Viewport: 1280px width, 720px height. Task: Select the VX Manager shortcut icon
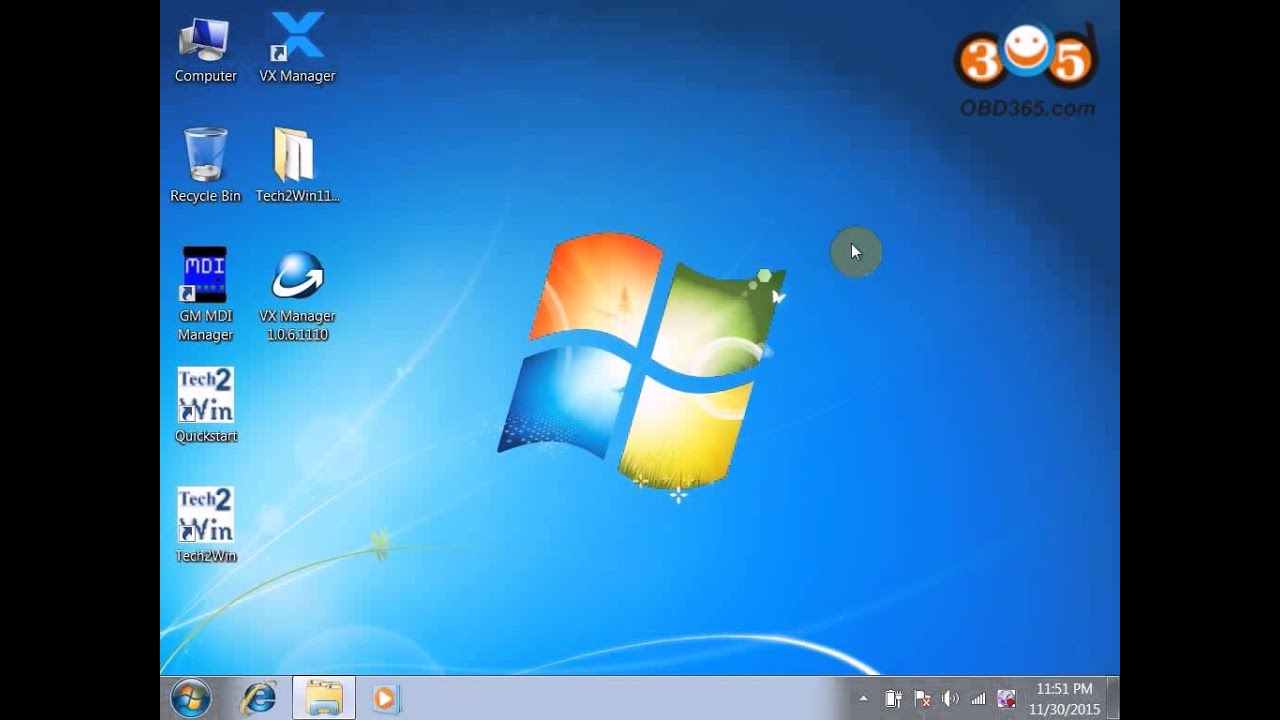click(x=297, y=48)
